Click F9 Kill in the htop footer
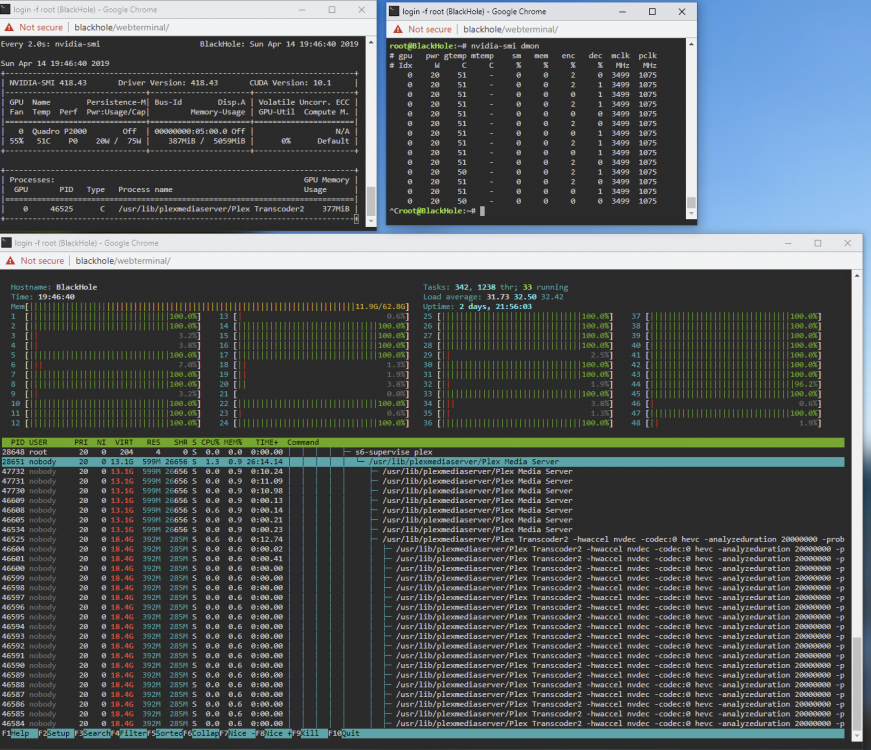871x750 pixels. click(306, 733)
